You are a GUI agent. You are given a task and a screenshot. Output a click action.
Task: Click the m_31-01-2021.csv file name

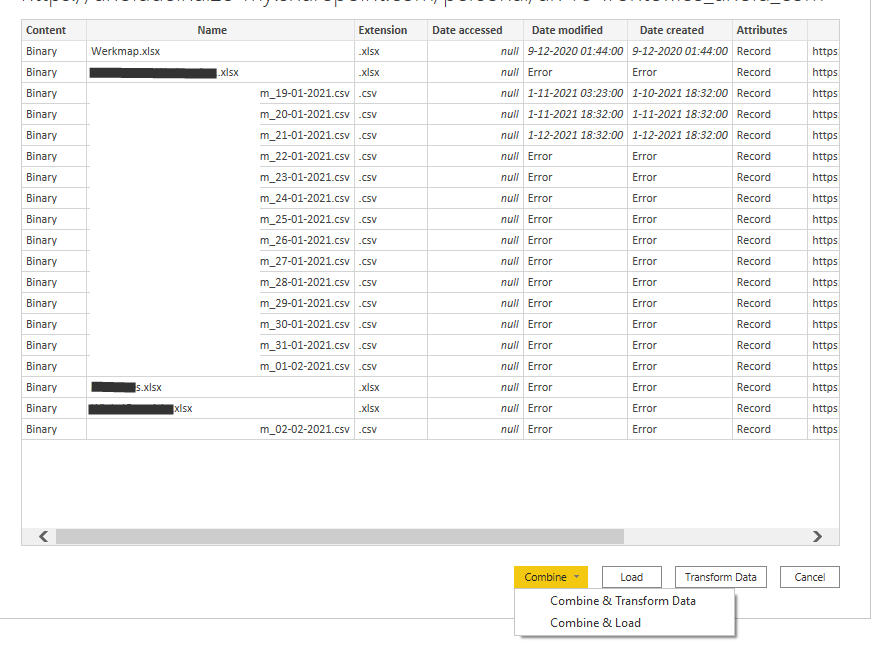point(304,345)
